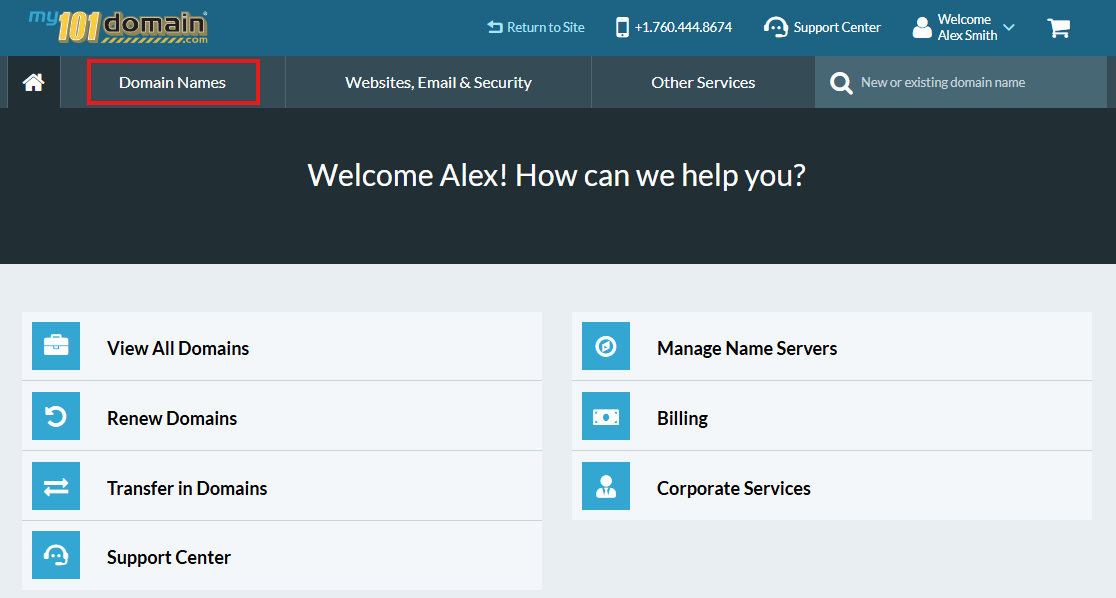The height and width of the screenshot is (598, 1116).
Task: Open the Other Services menu
Action: pos(702,82)
